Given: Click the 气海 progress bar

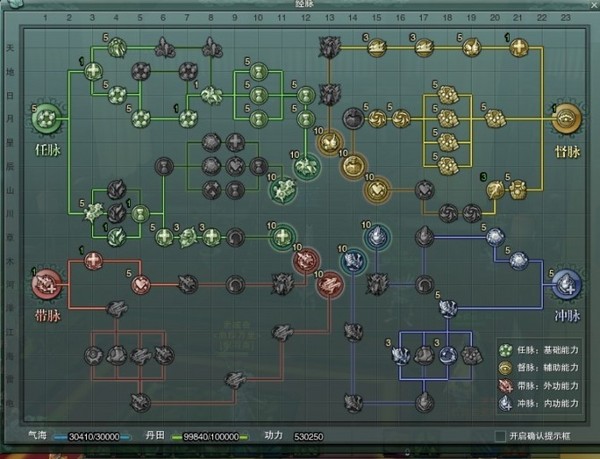Looking at the screenshot, I should 97,437.
